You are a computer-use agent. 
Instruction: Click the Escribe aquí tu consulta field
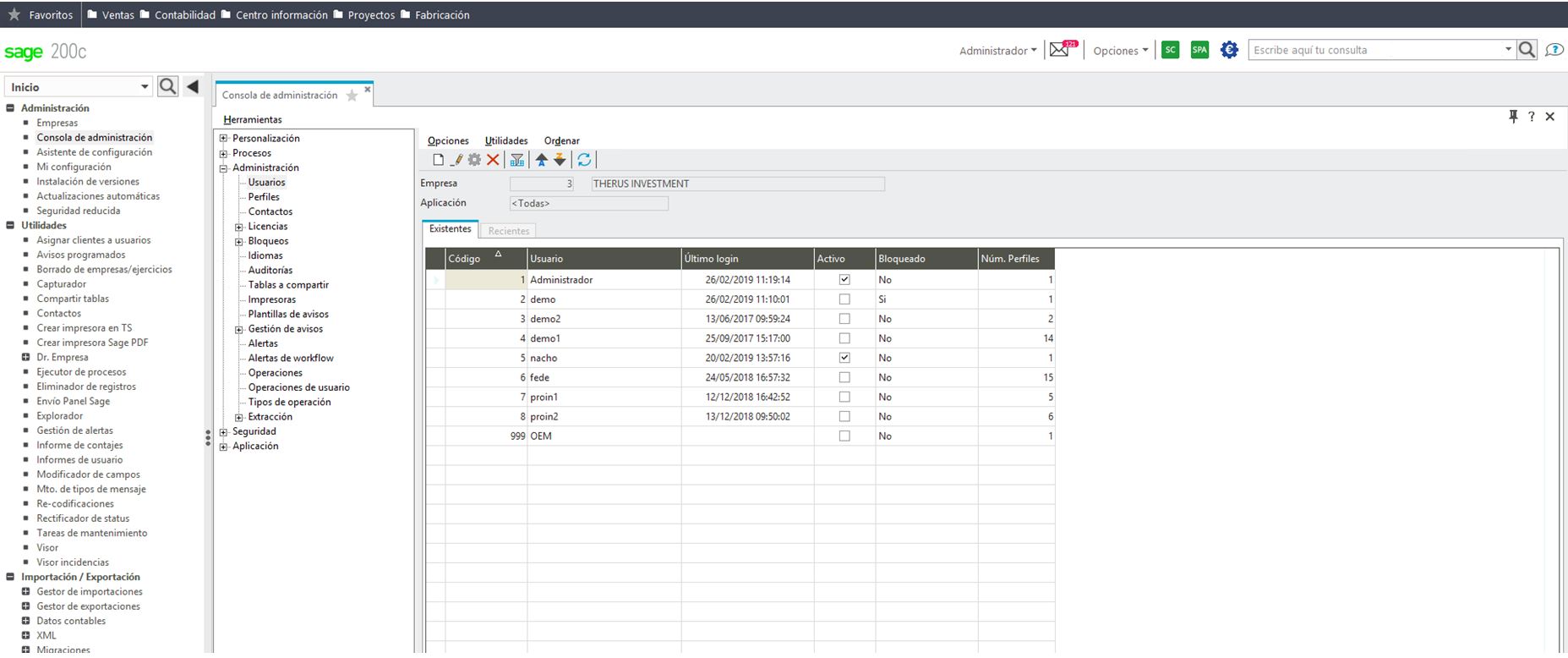coord(1376,50)
